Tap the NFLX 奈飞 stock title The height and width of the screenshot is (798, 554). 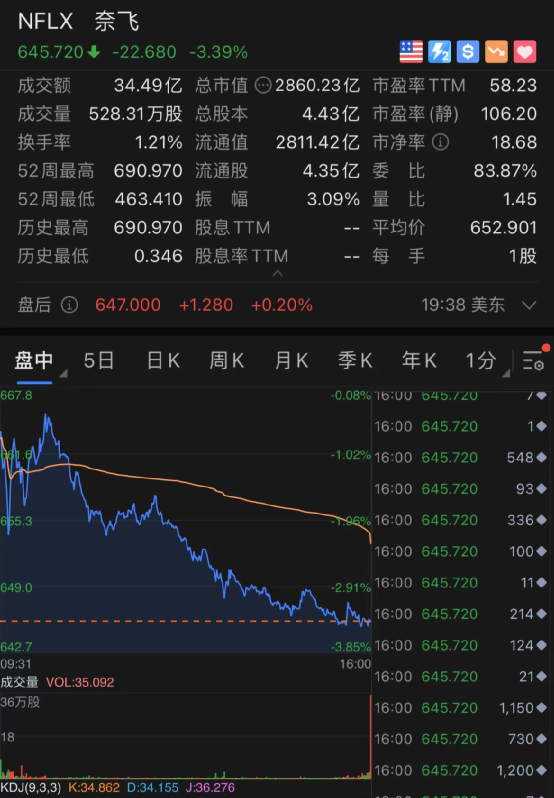click(78, 22)
